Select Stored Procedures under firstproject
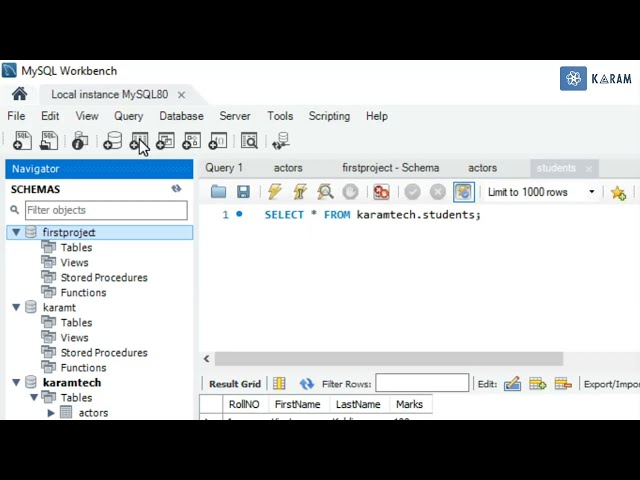640x480 pixels. point(104,278)
